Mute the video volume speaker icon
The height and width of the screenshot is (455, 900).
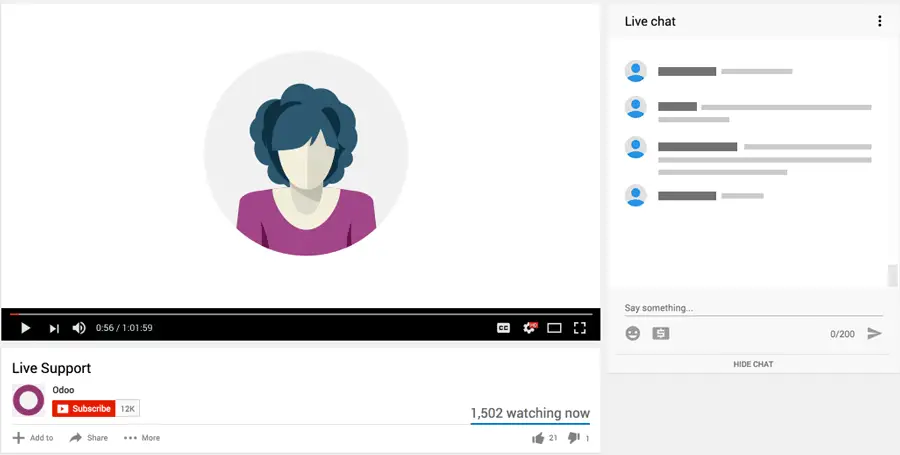[x=79, y=328]
